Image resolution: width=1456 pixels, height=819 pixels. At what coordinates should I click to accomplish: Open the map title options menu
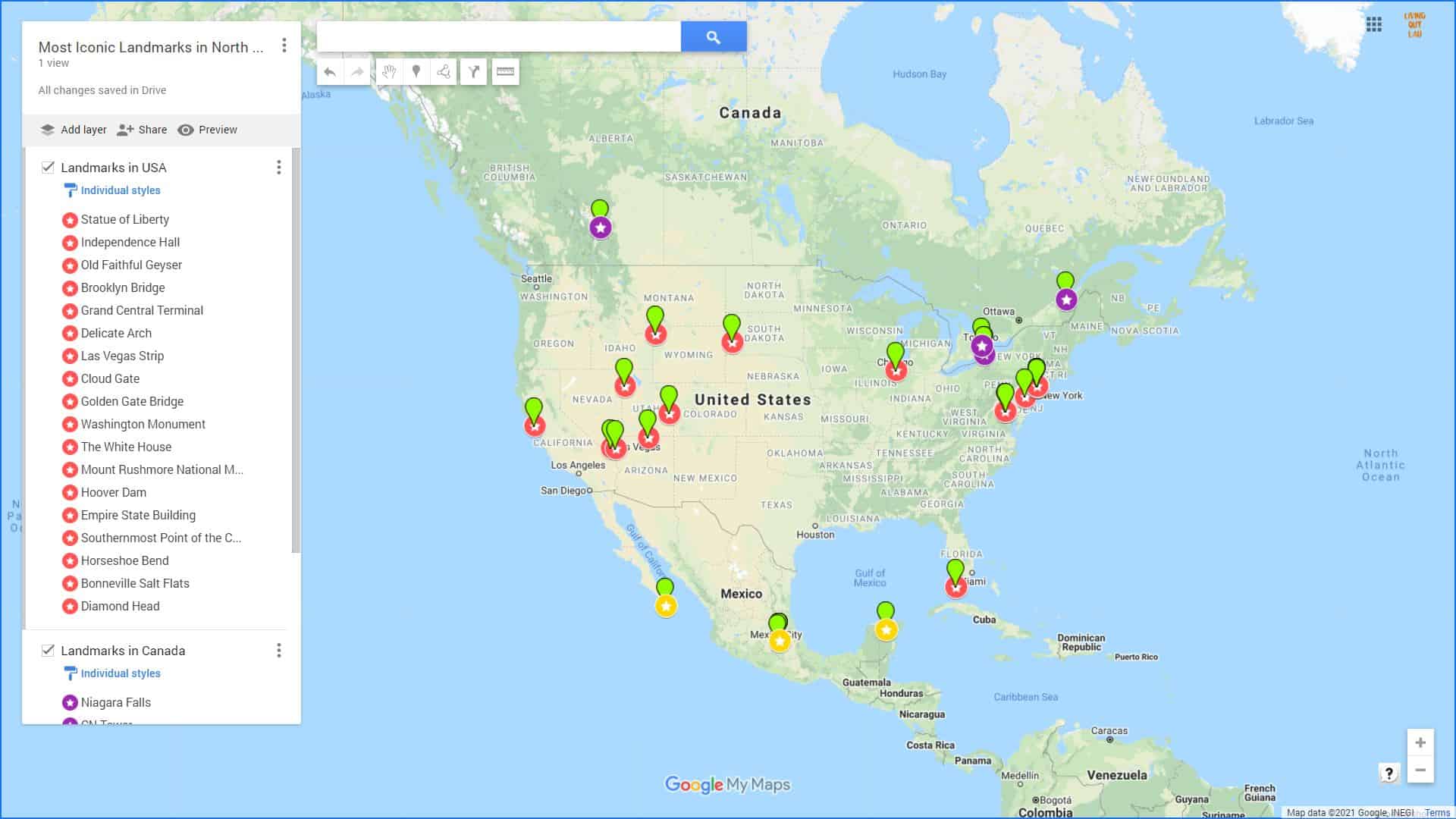click(x=284, y=45)
